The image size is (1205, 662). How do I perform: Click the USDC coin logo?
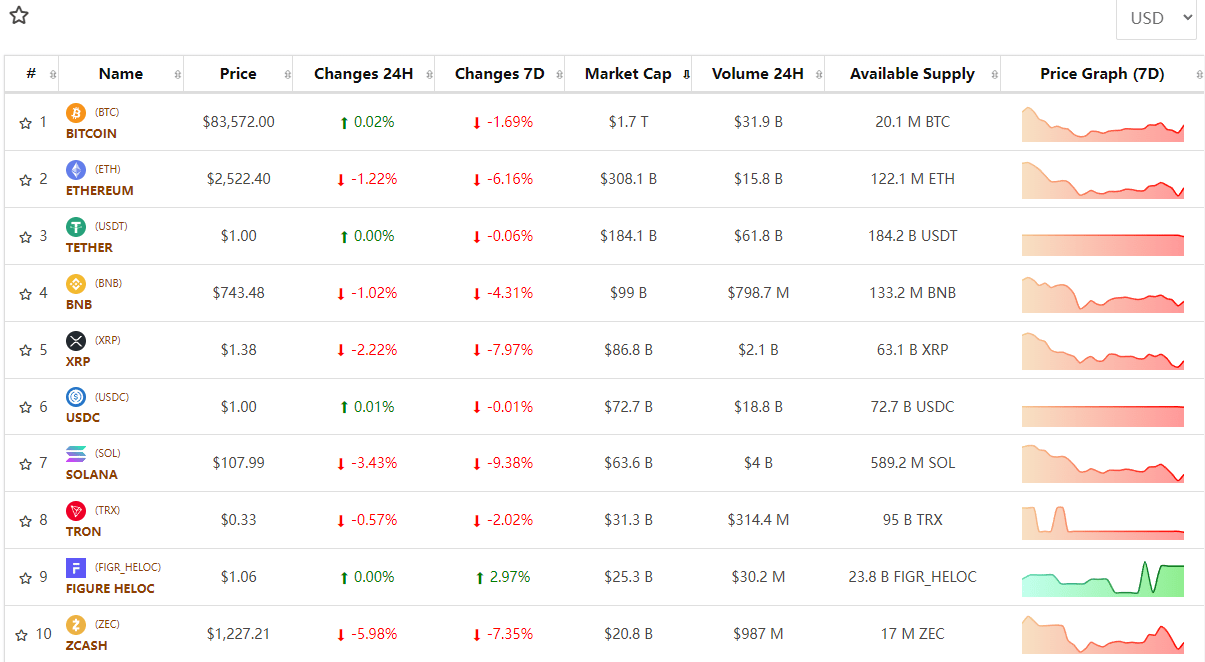76,397
